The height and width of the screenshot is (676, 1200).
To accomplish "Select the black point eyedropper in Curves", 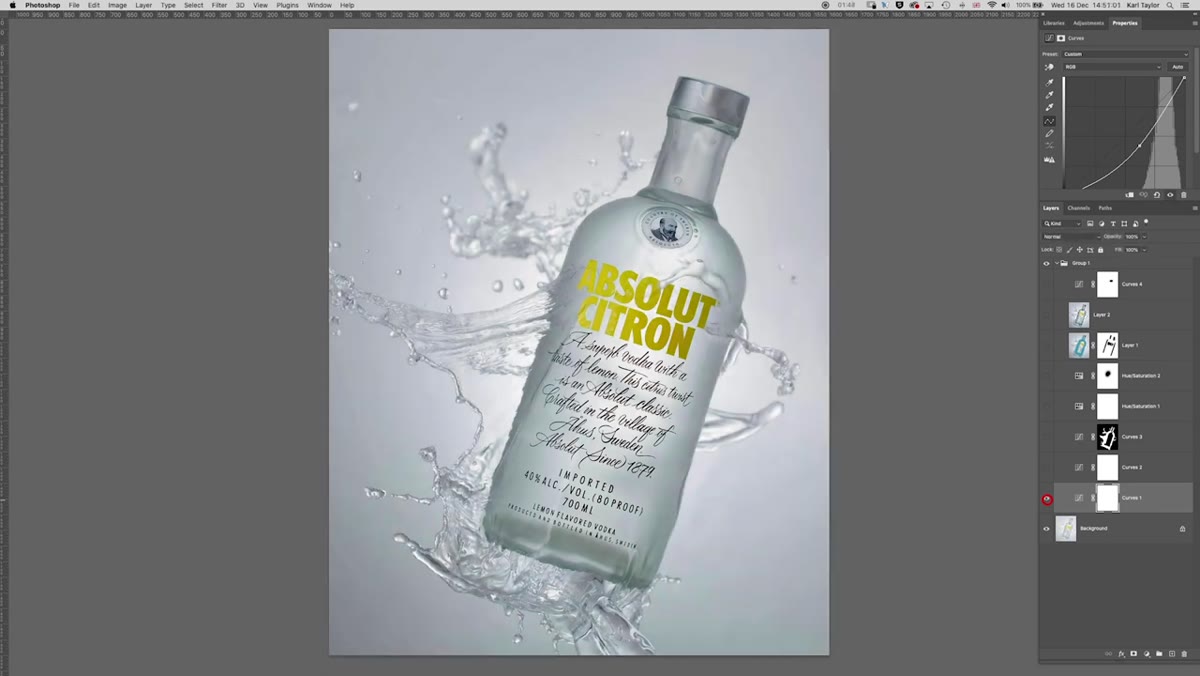I will (x=1049, y=83).
